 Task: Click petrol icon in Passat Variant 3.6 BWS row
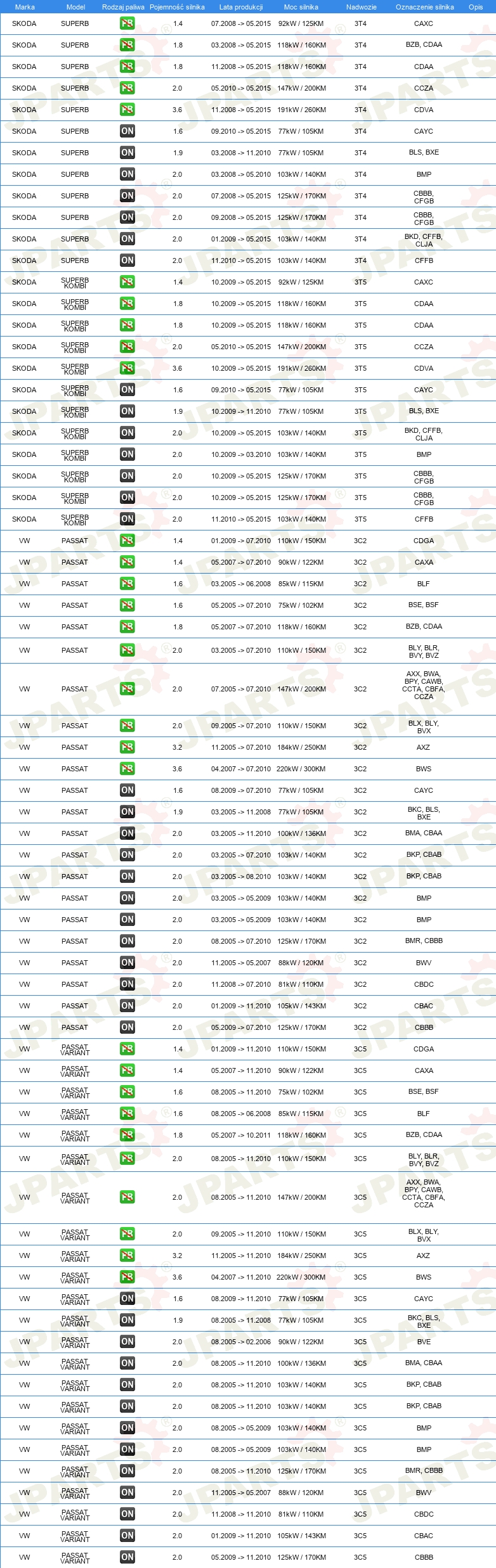coord(127,1277)
